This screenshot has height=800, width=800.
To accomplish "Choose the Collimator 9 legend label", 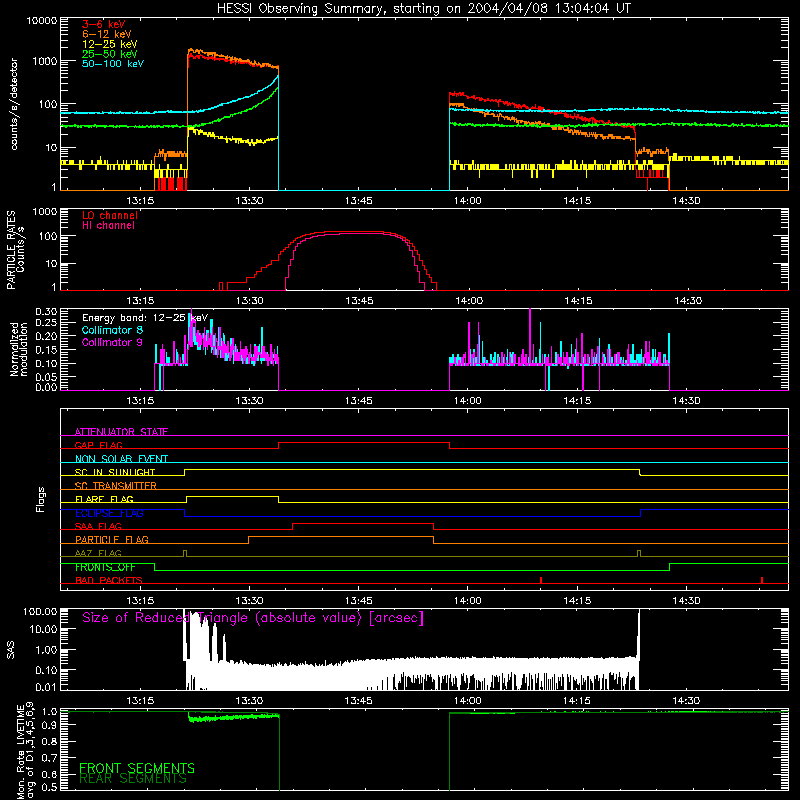I will (x=112, y=342).
